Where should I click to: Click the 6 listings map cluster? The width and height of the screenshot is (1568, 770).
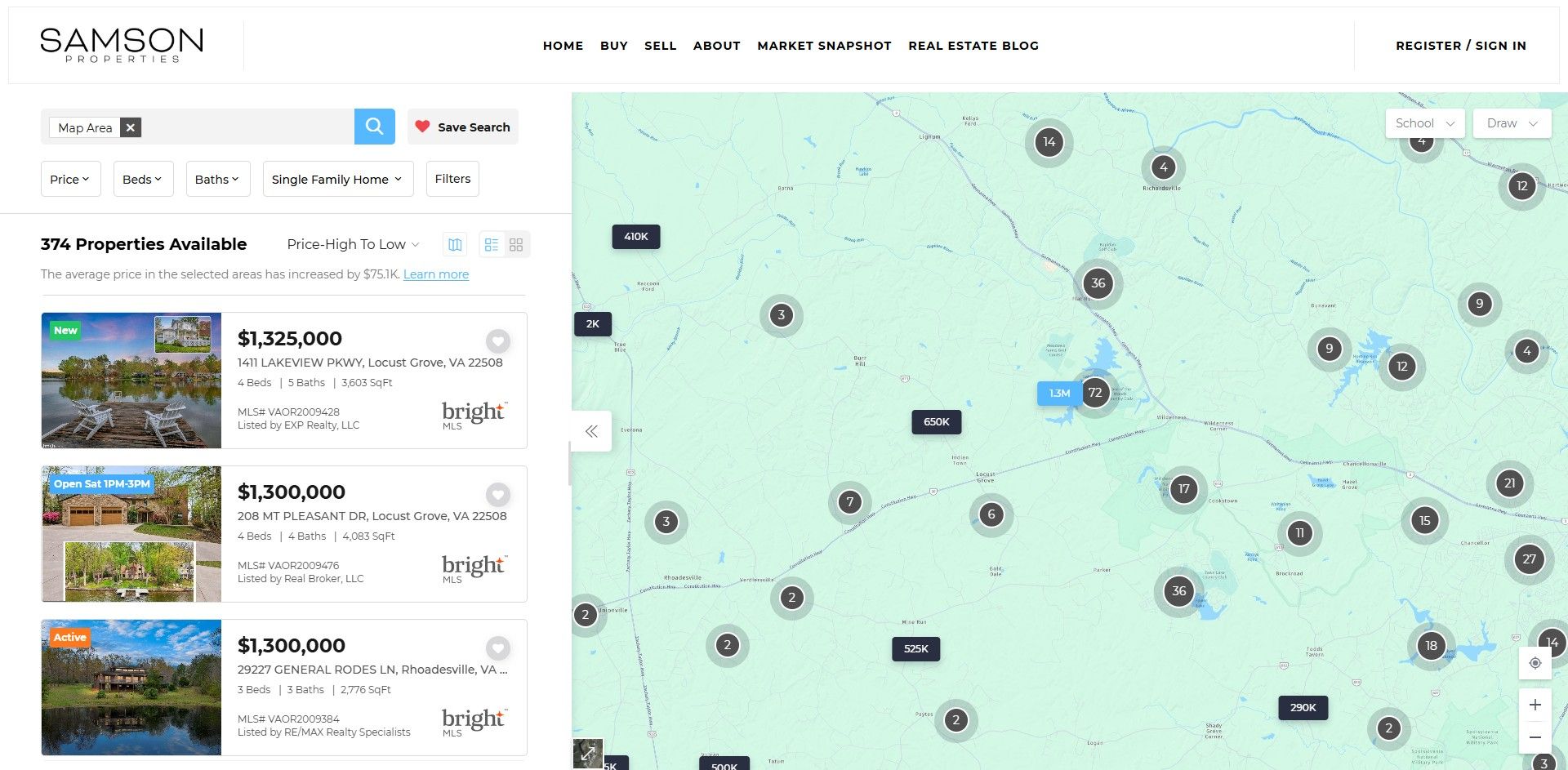coord(991,514)
